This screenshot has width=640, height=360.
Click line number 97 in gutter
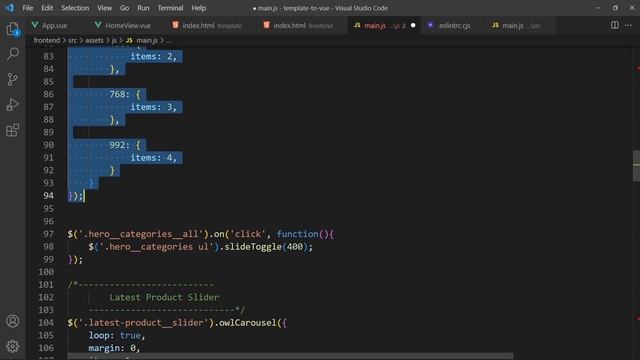pos(49,234)
